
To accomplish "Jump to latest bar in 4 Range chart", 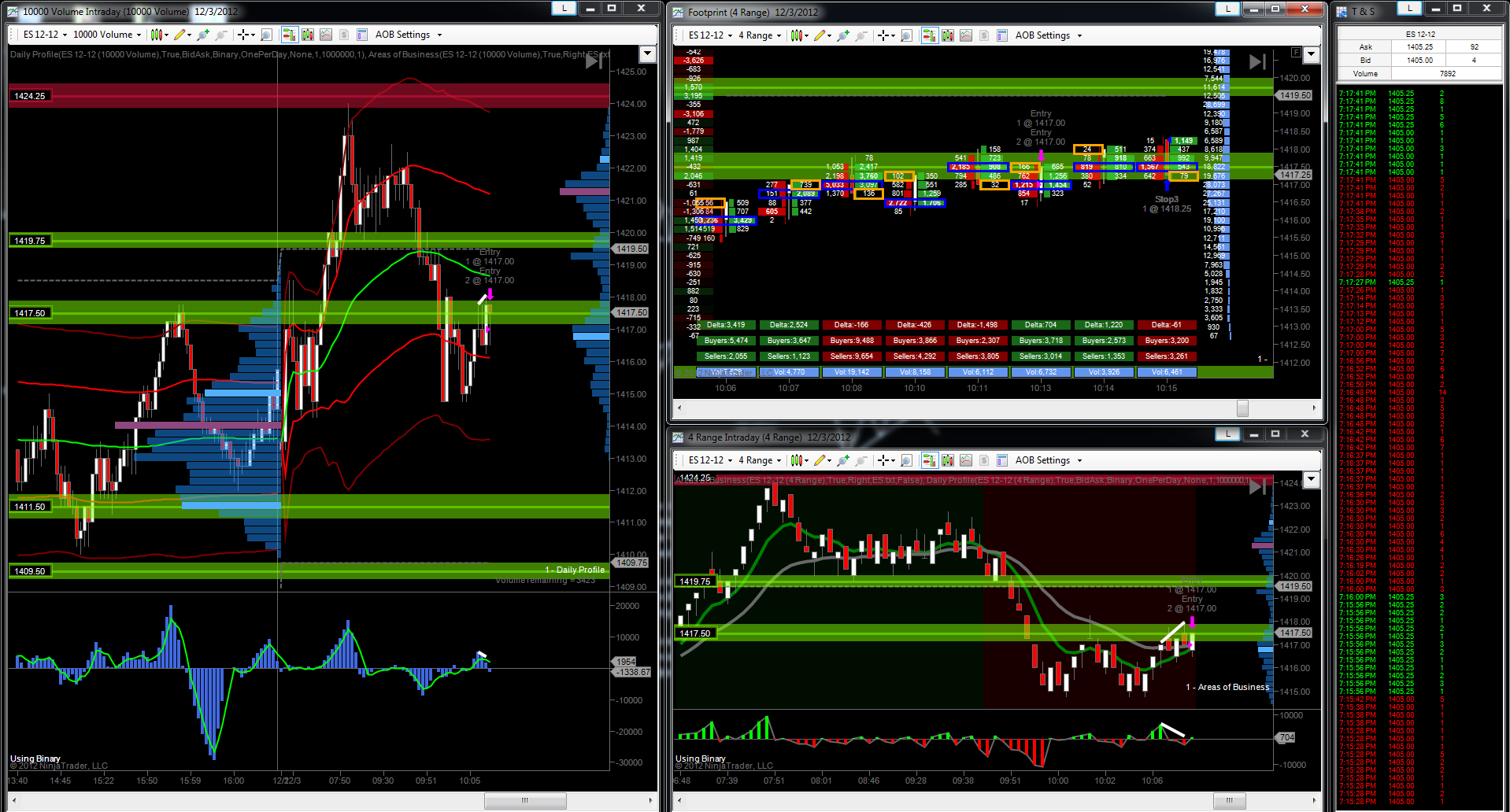I will click(1257, 487).
